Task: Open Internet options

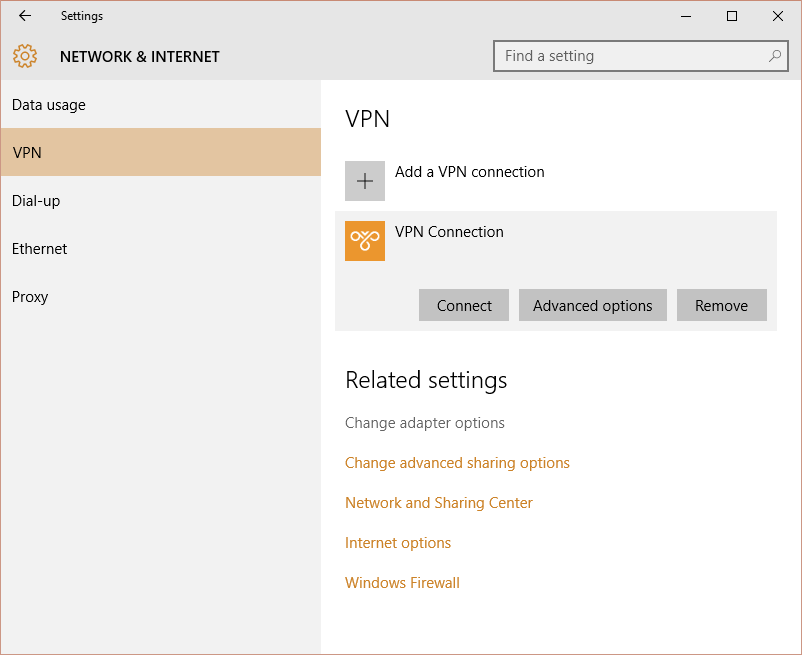Action: tap(397, 542)
